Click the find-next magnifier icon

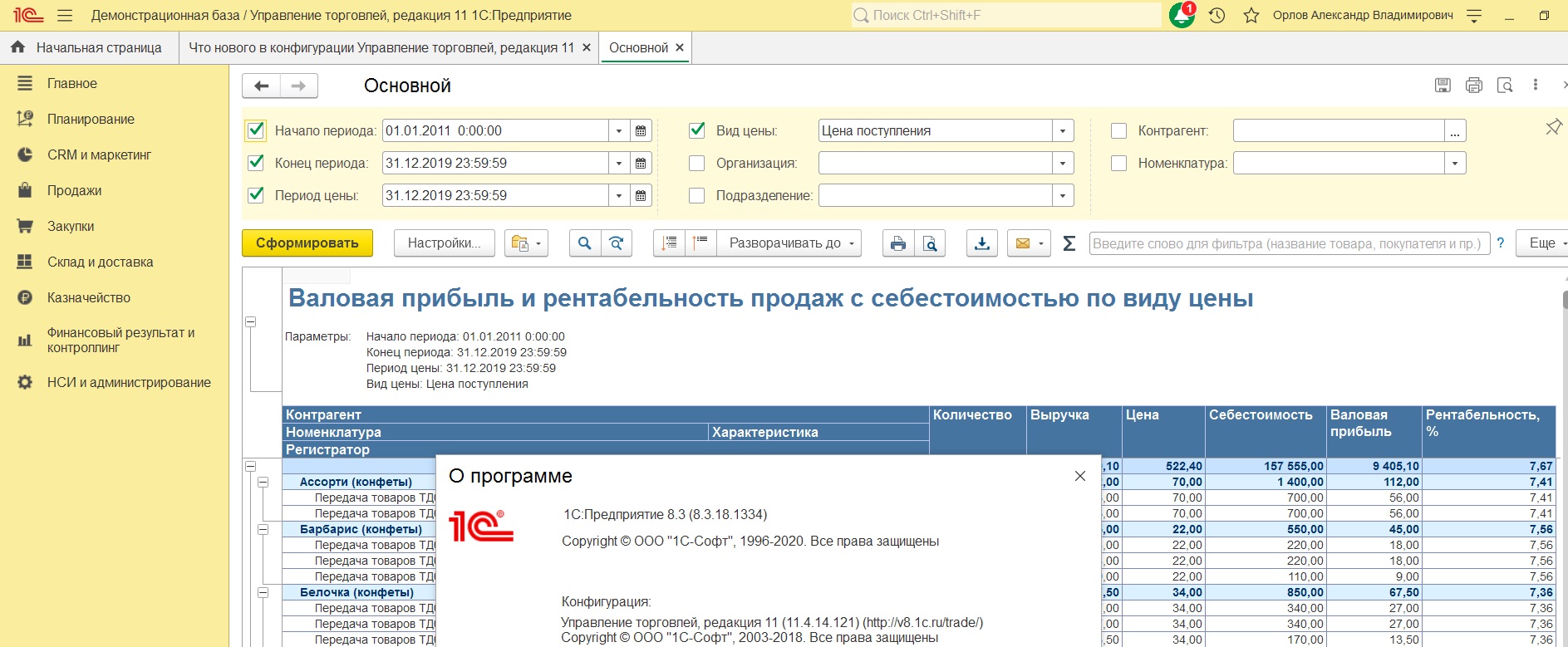(x=617, y=243)
